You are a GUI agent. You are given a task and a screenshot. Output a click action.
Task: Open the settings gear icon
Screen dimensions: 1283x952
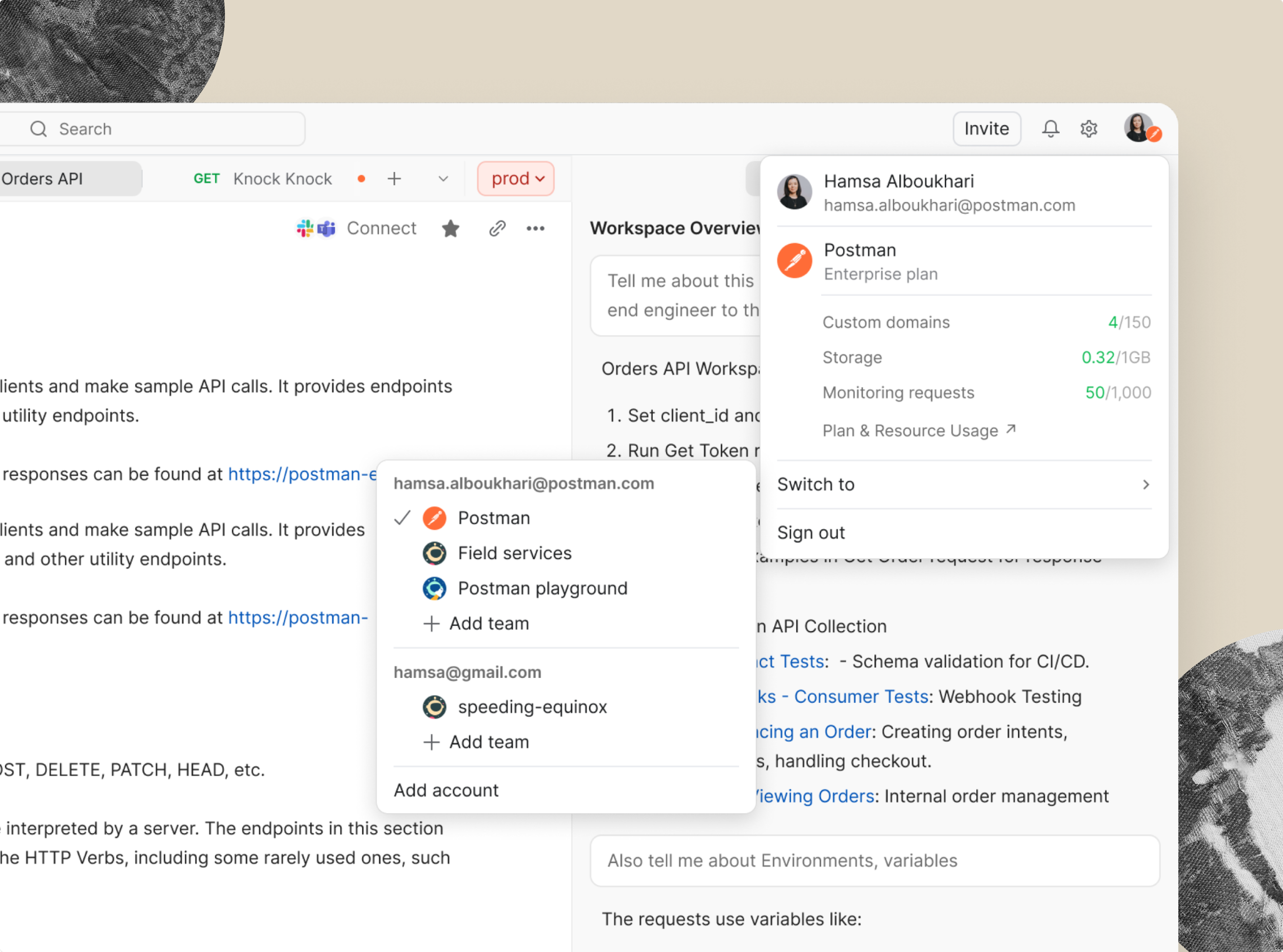(1088, 128)
